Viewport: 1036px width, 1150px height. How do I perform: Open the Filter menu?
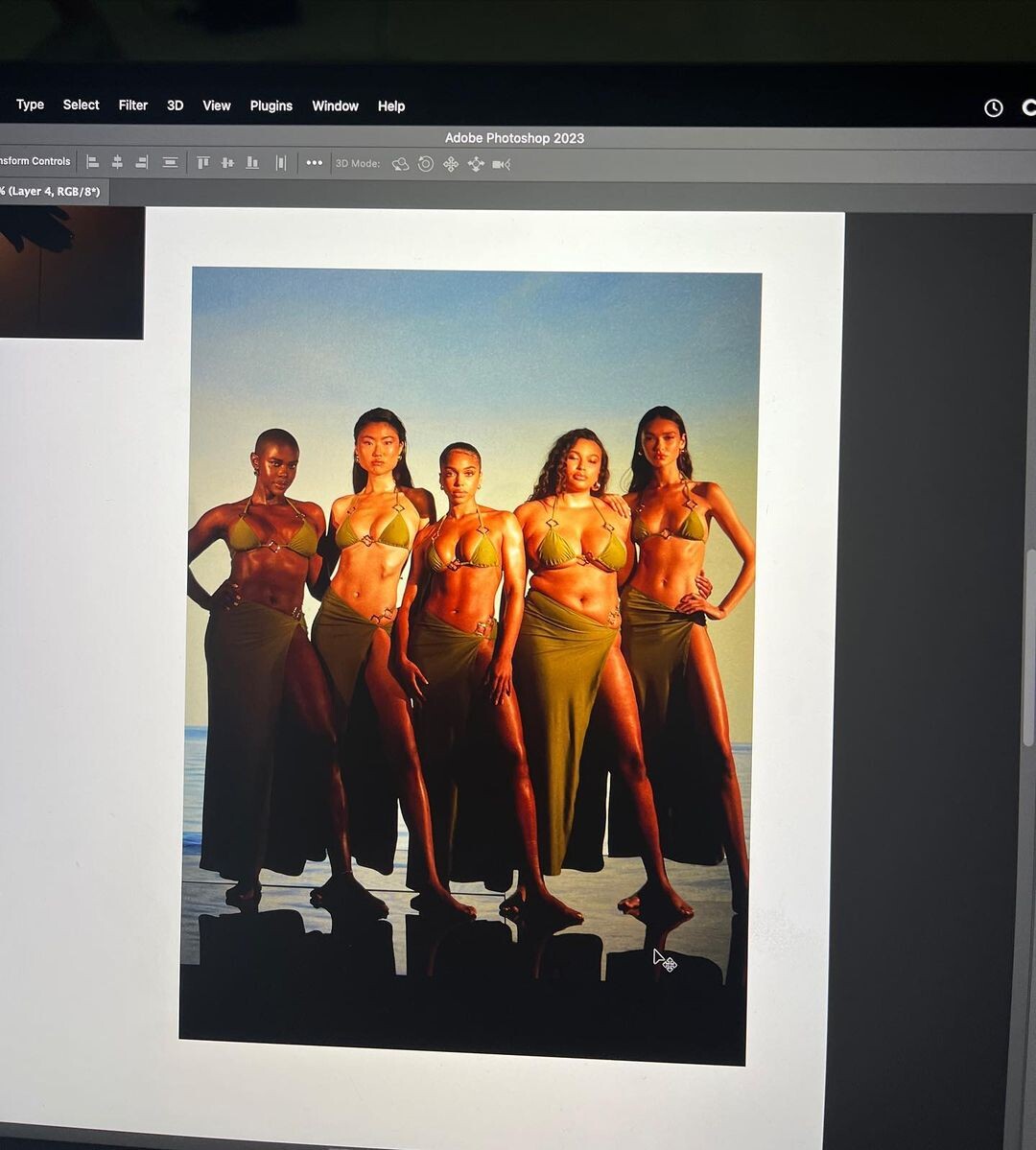pos(133,106)
